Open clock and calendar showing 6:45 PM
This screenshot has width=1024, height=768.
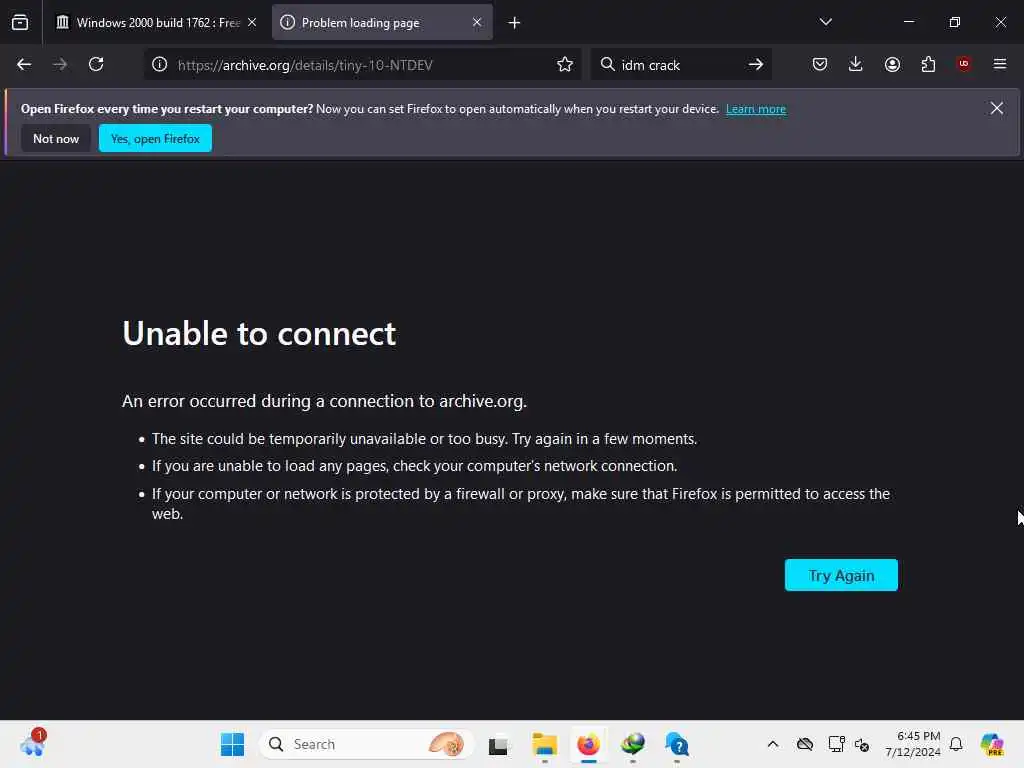[x=913, y=744]
